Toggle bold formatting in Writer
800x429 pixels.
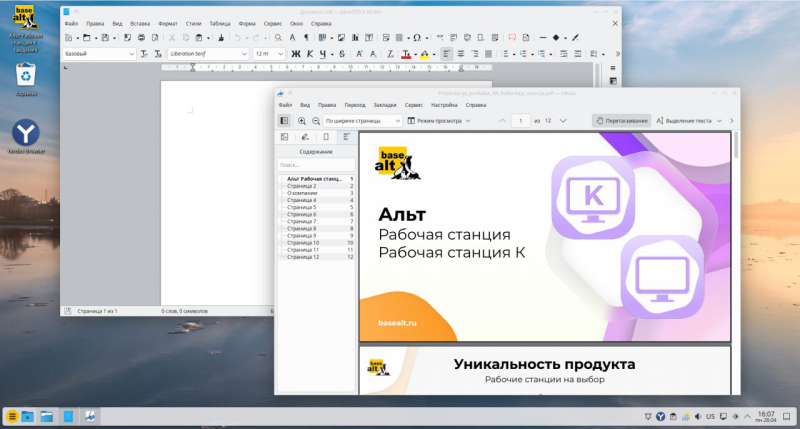tap(294, 53)
